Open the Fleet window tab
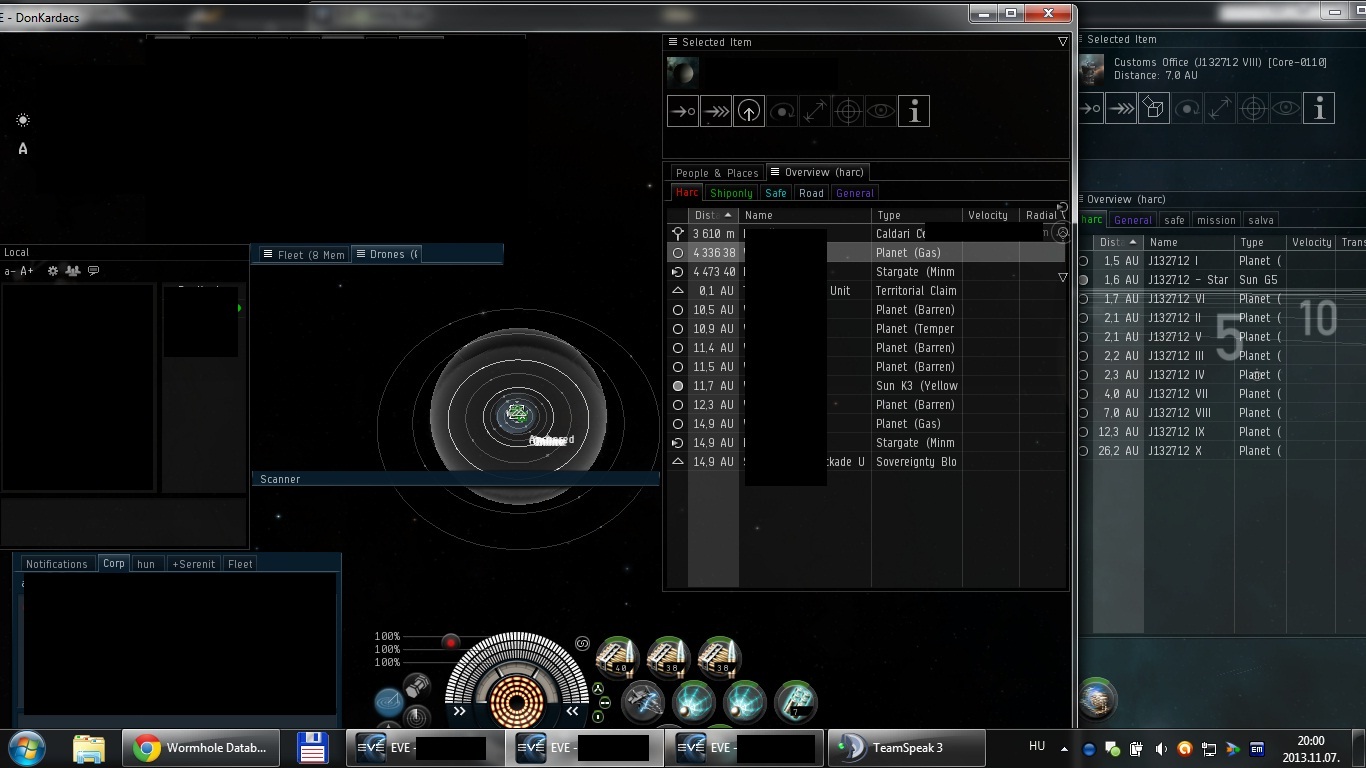This screenshot has width=1366, height=768. coord(304,254)
